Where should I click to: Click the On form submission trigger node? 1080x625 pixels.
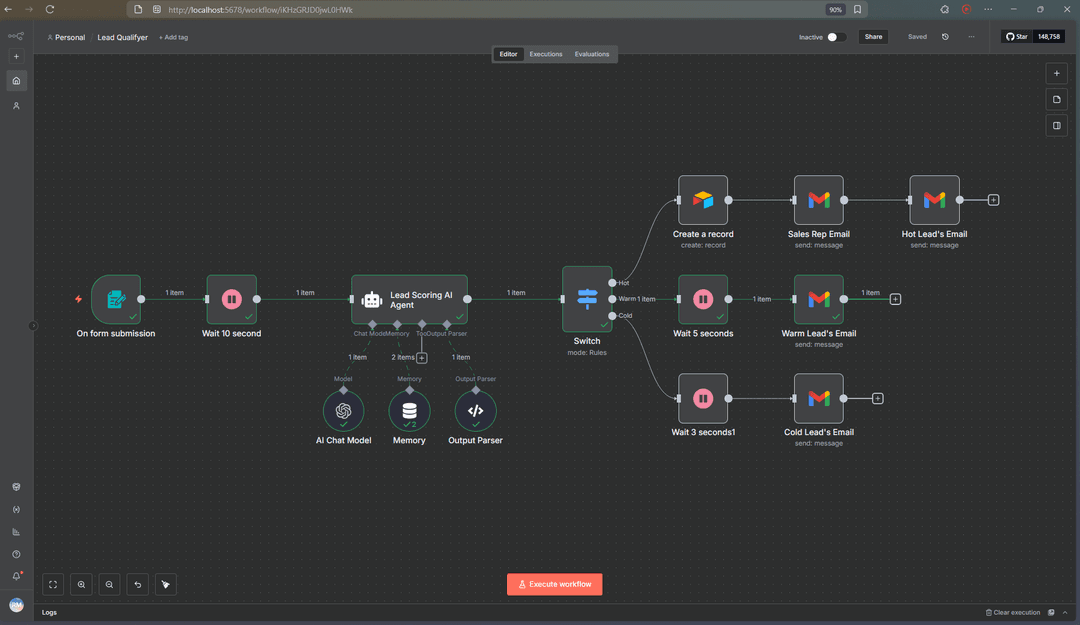tap(116, 299)
